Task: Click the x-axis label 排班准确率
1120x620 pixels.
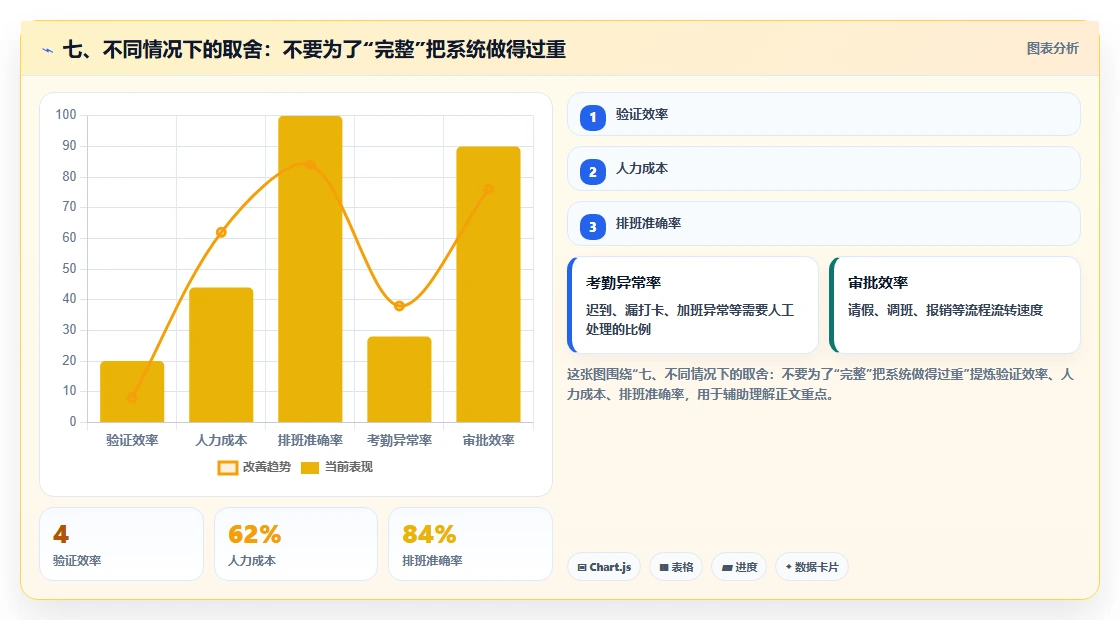Action: click(x=310, y=440)
